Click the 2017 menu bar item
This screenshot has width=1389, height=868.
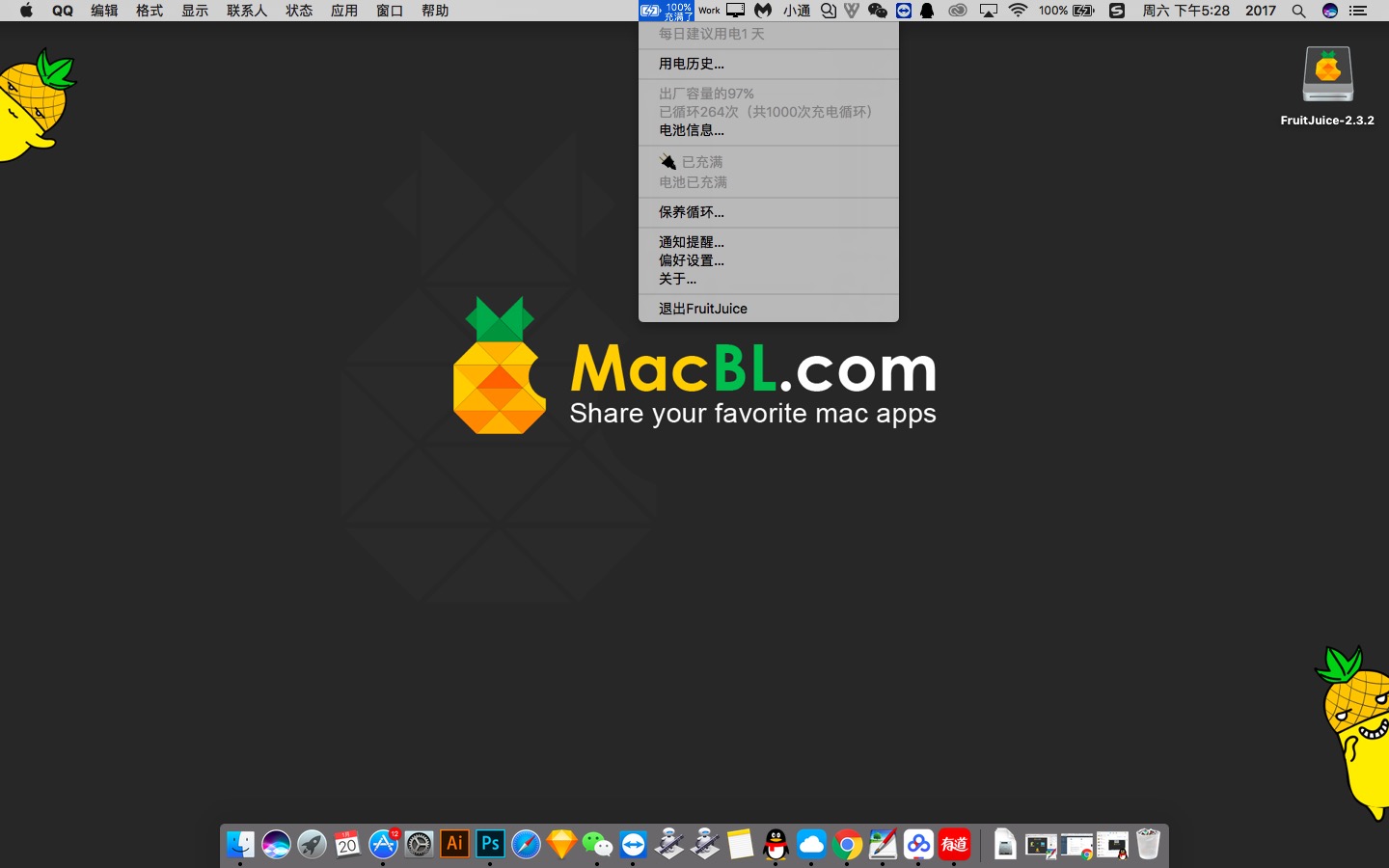1261,11
